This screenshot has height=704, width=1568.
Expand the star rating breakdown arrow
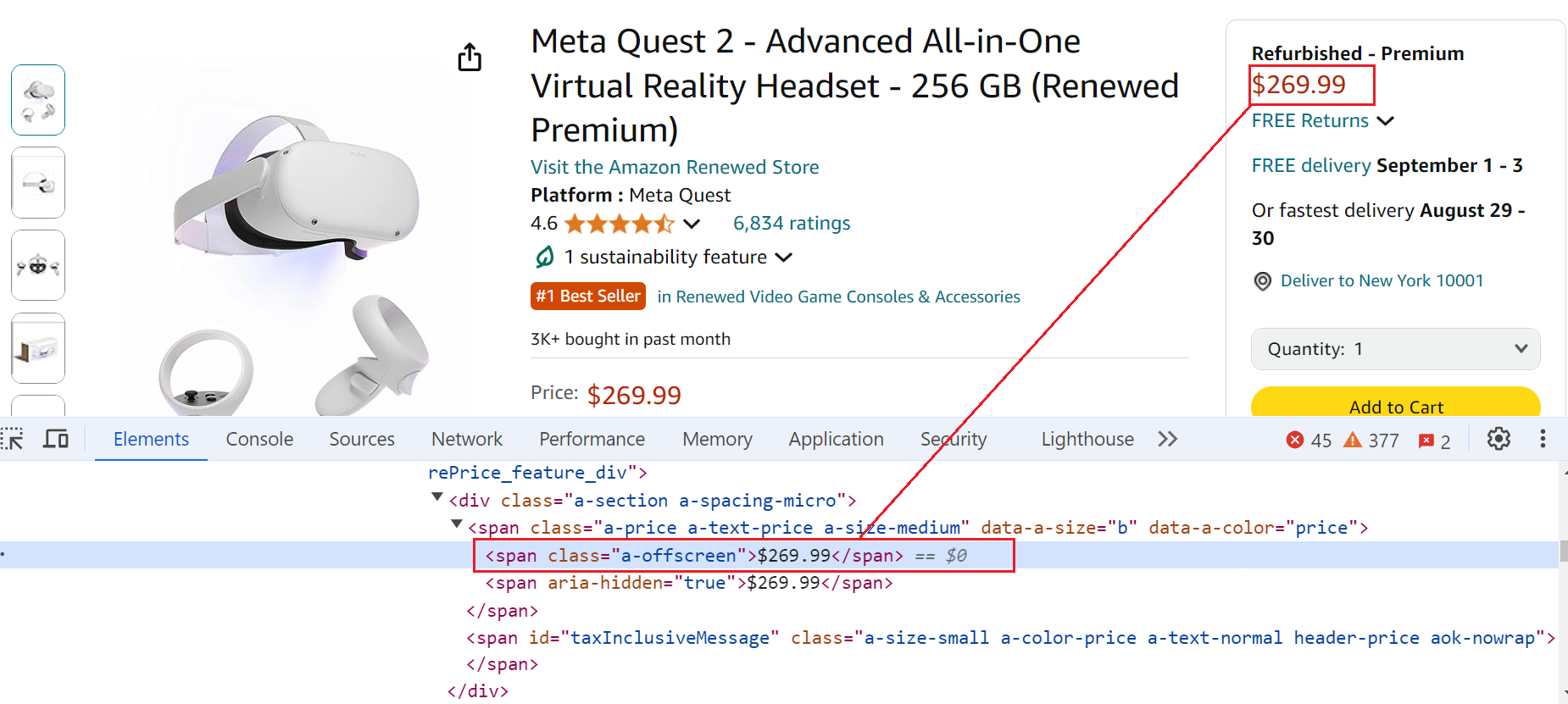(x=692, y=224)
